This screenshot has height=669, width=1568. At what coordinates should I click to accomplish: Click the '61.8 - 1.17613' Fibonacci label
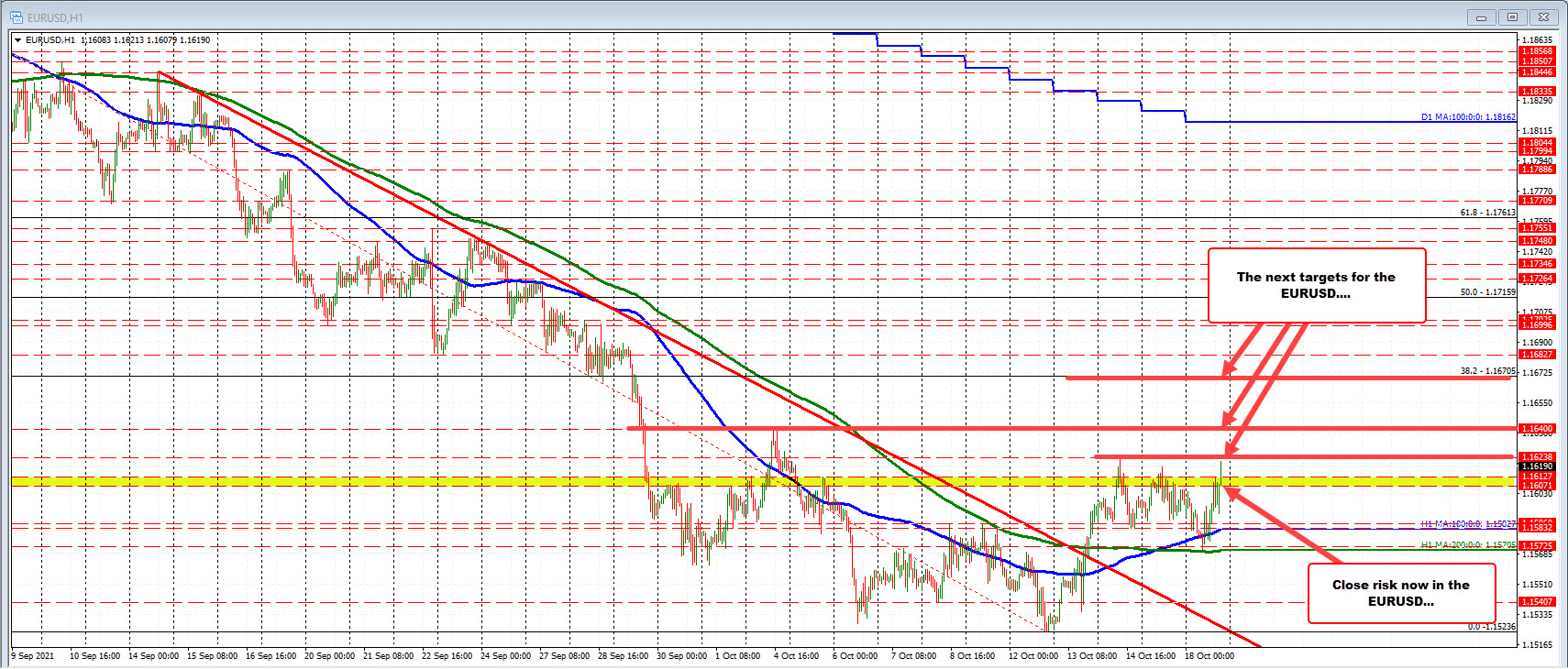click(x=1487, y=212)
